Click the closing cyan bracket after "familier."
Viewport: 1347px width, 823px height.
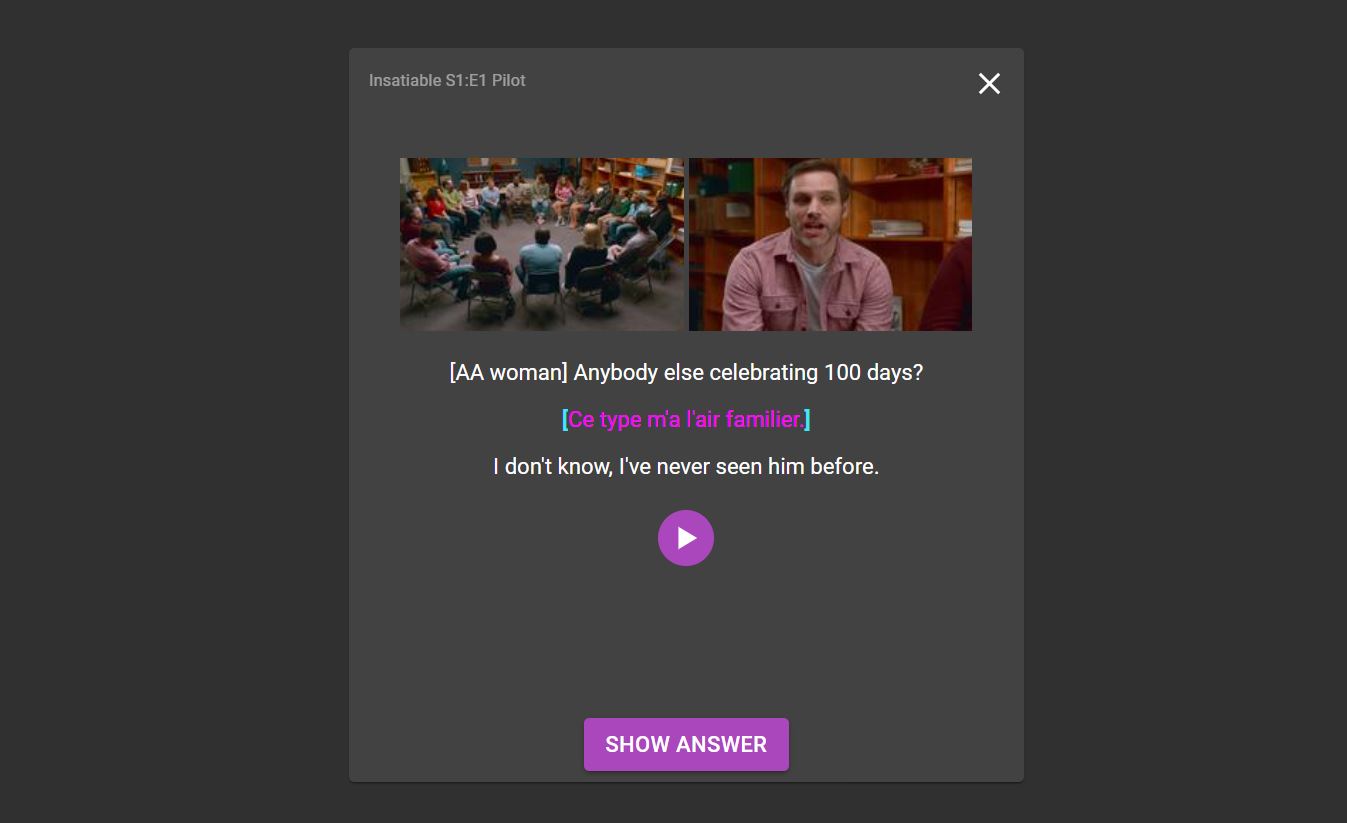pos(807,420)
